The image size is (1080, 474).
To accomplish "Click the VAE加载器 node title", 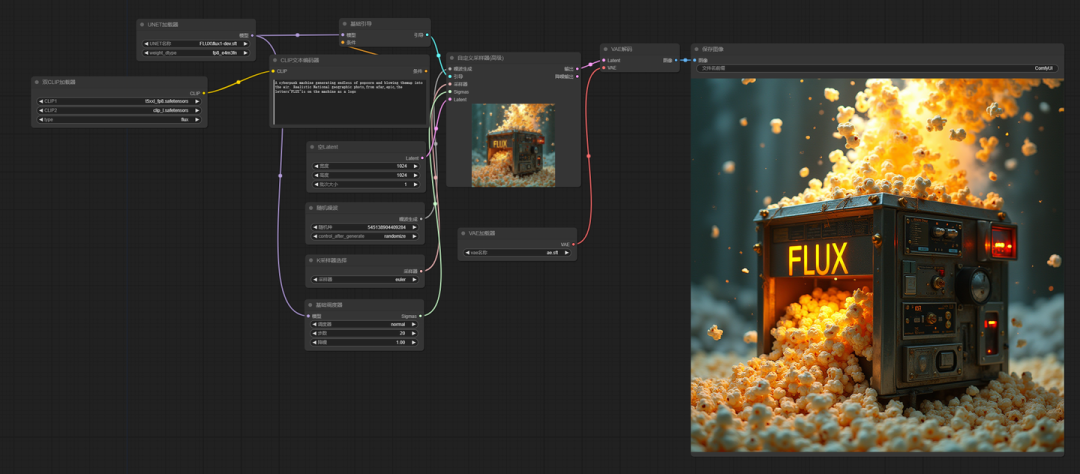I will tap(482, 233).
